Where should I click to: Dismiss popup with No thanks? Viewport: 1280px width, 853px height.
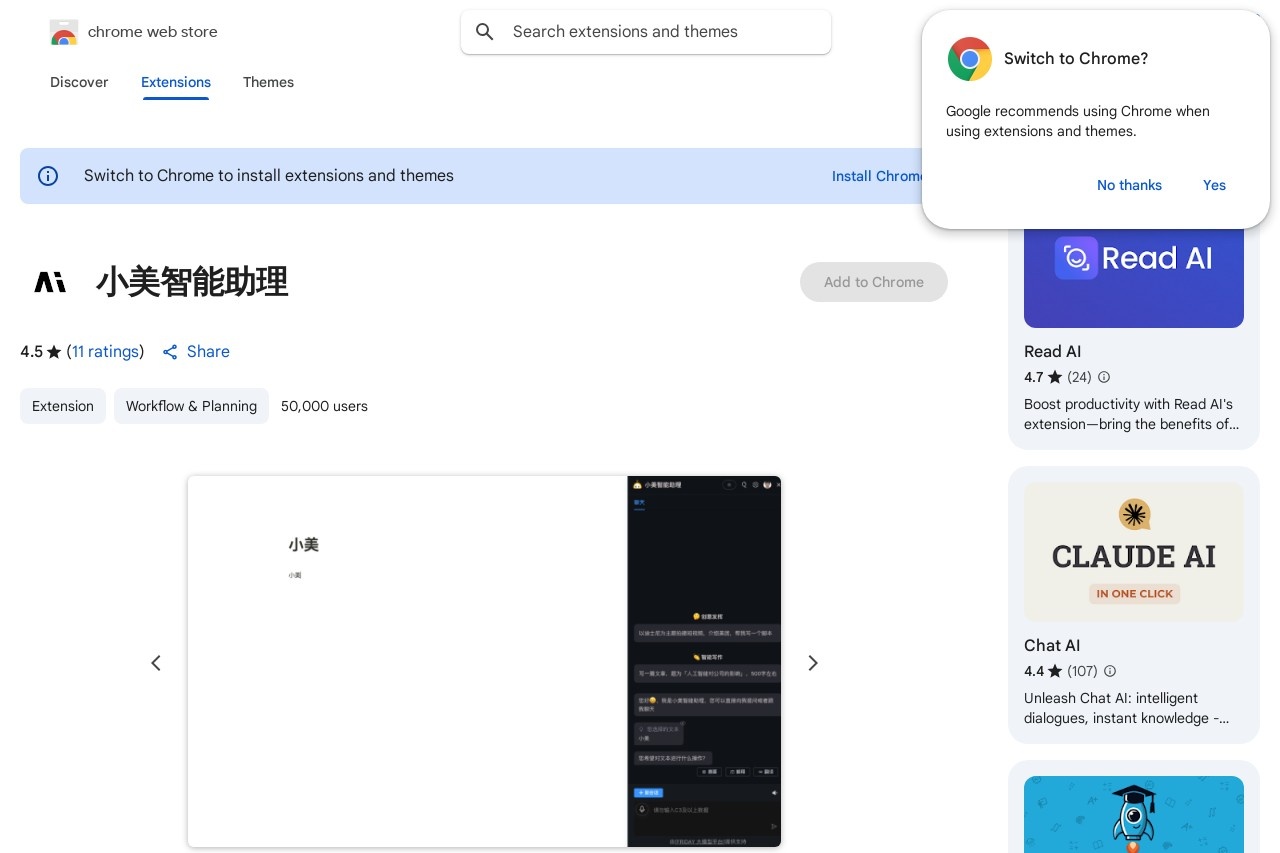[1129, 185]
